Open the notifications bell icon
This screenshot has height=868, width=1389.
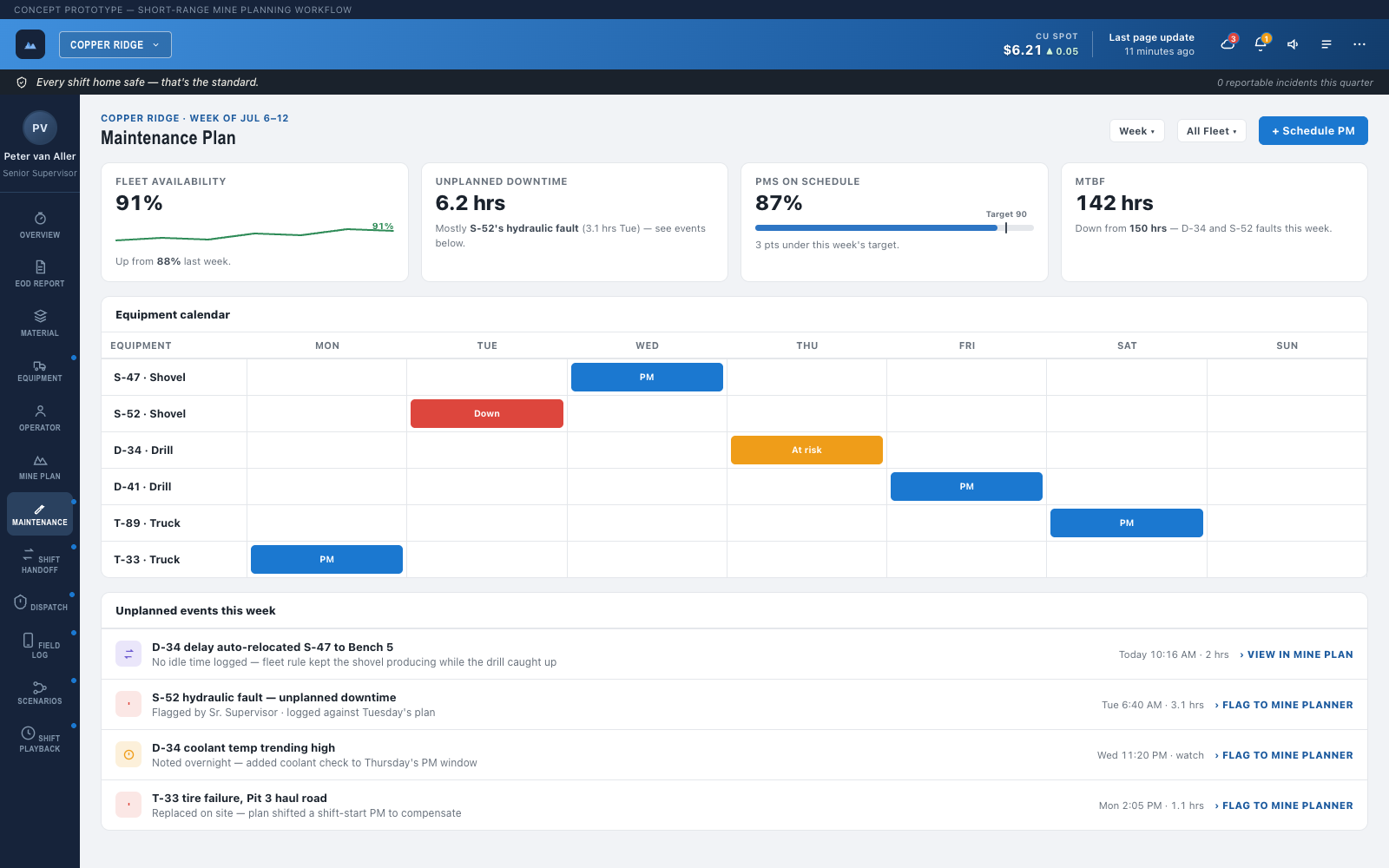pos(1261,44)
